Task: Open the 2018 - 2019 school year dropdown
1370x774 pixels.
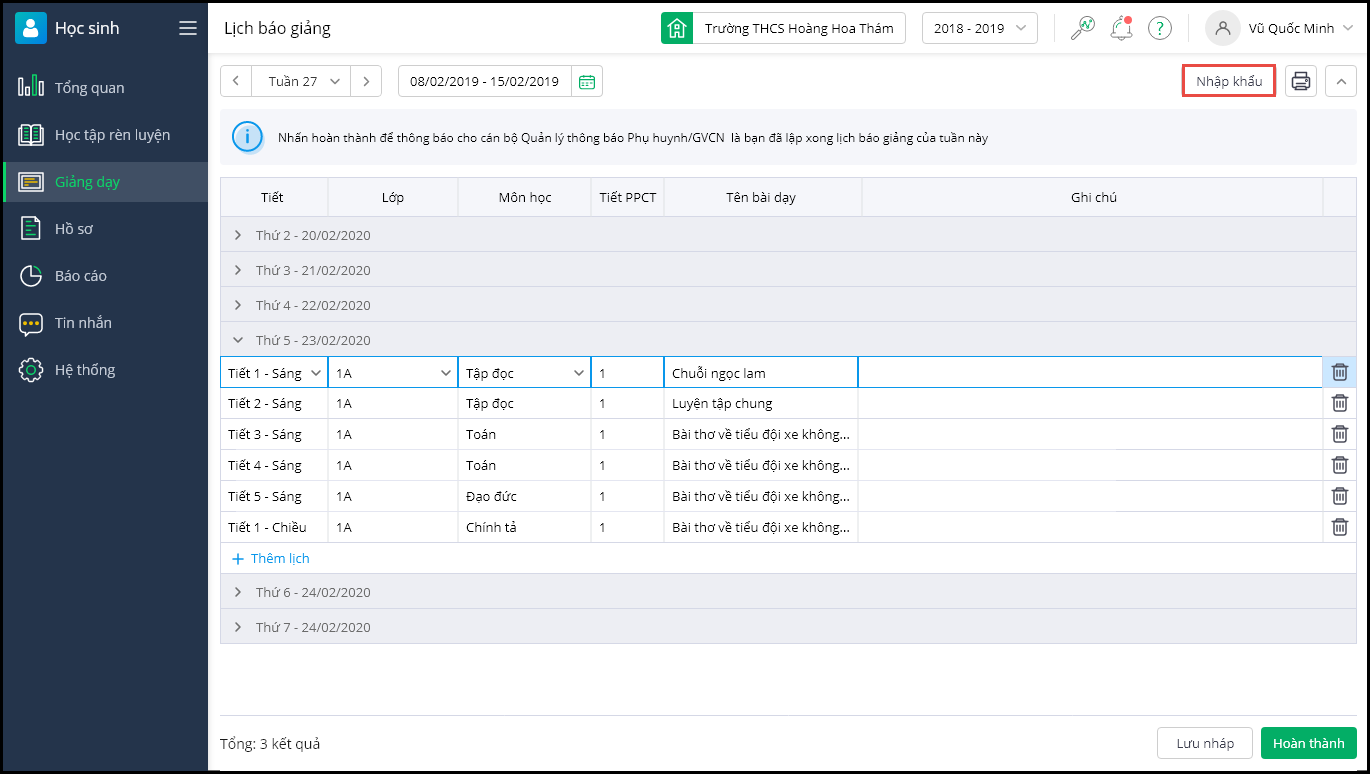Action: 979,28
